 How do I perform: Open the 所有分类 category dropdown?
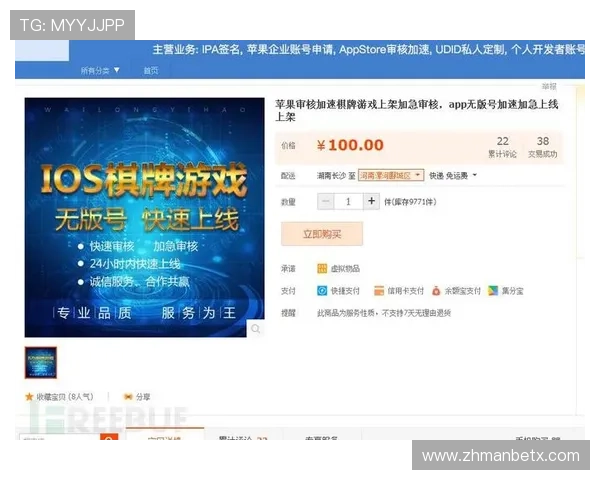(100, 70)
